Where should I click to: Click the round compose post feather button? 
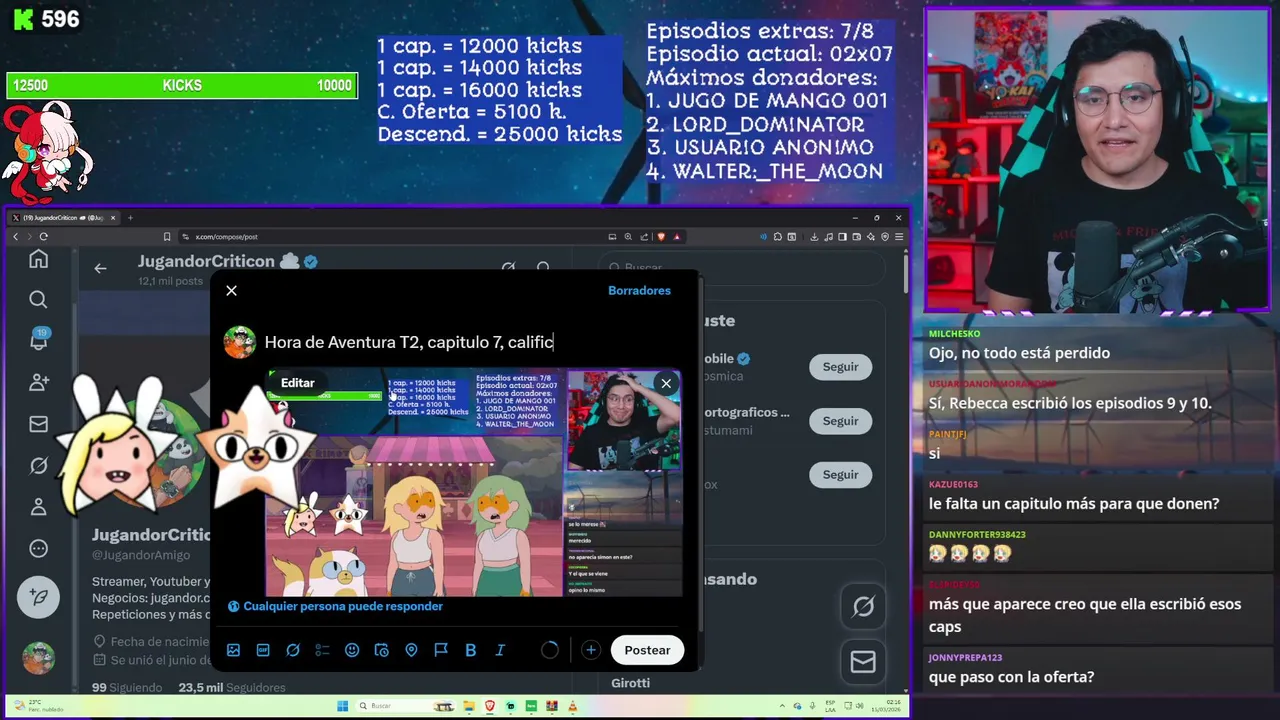pyautogui.click(x=38, y=597)
